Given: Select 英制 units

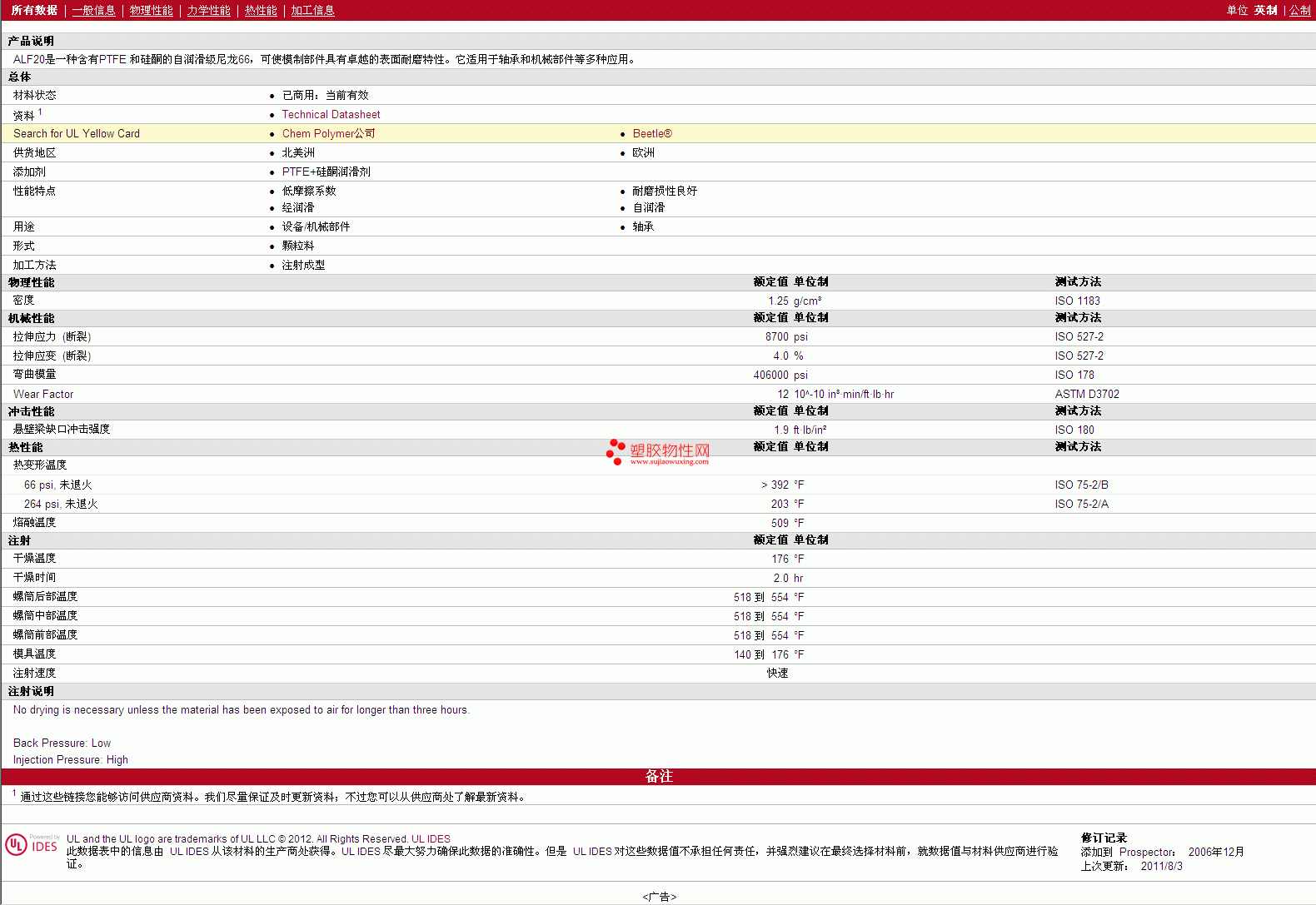Looking at the screenshot, I should (1265, 10).
